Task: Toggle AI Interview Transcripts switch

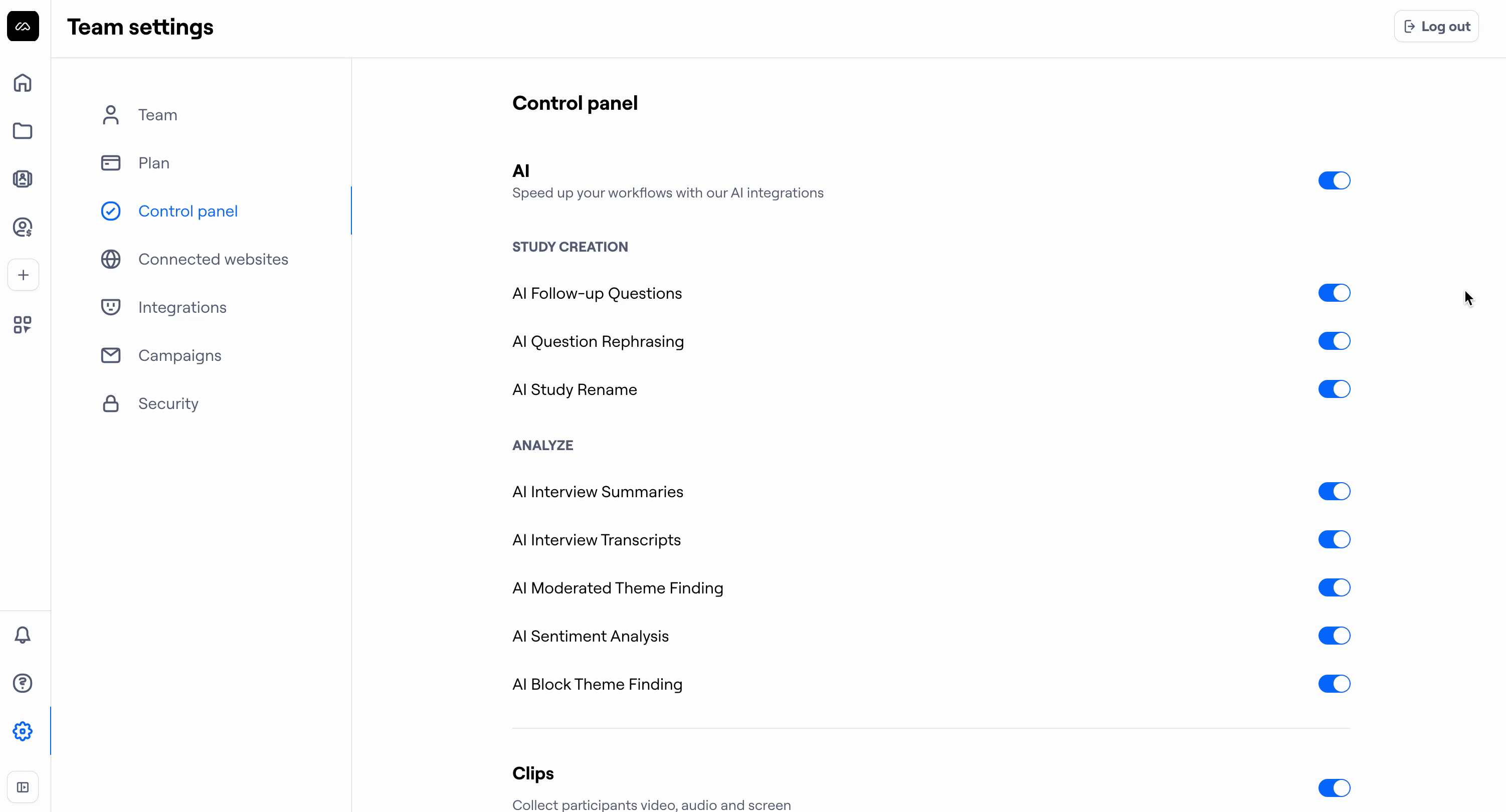Action: click(x=1334, y=540)
